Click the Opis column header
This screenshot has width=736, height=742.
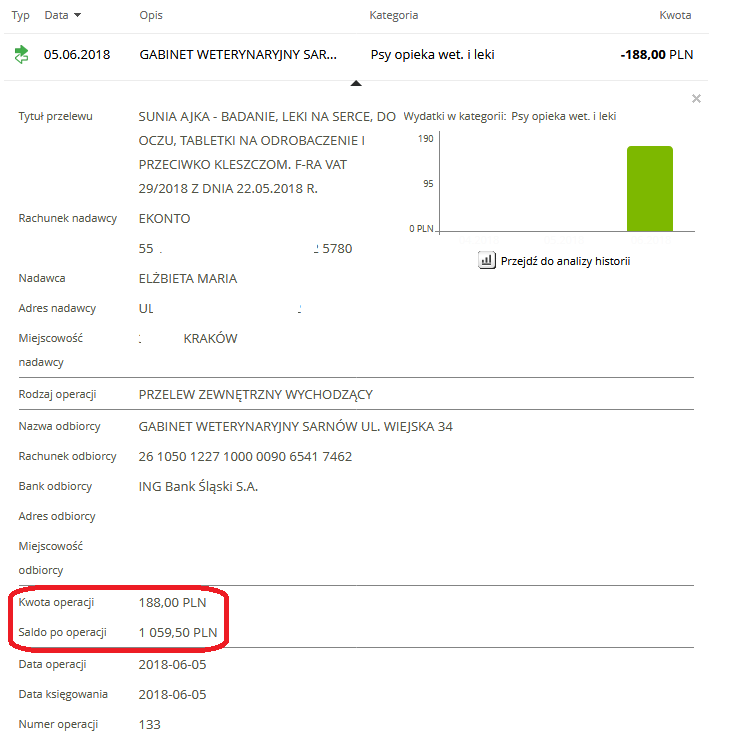click(151, 16)
